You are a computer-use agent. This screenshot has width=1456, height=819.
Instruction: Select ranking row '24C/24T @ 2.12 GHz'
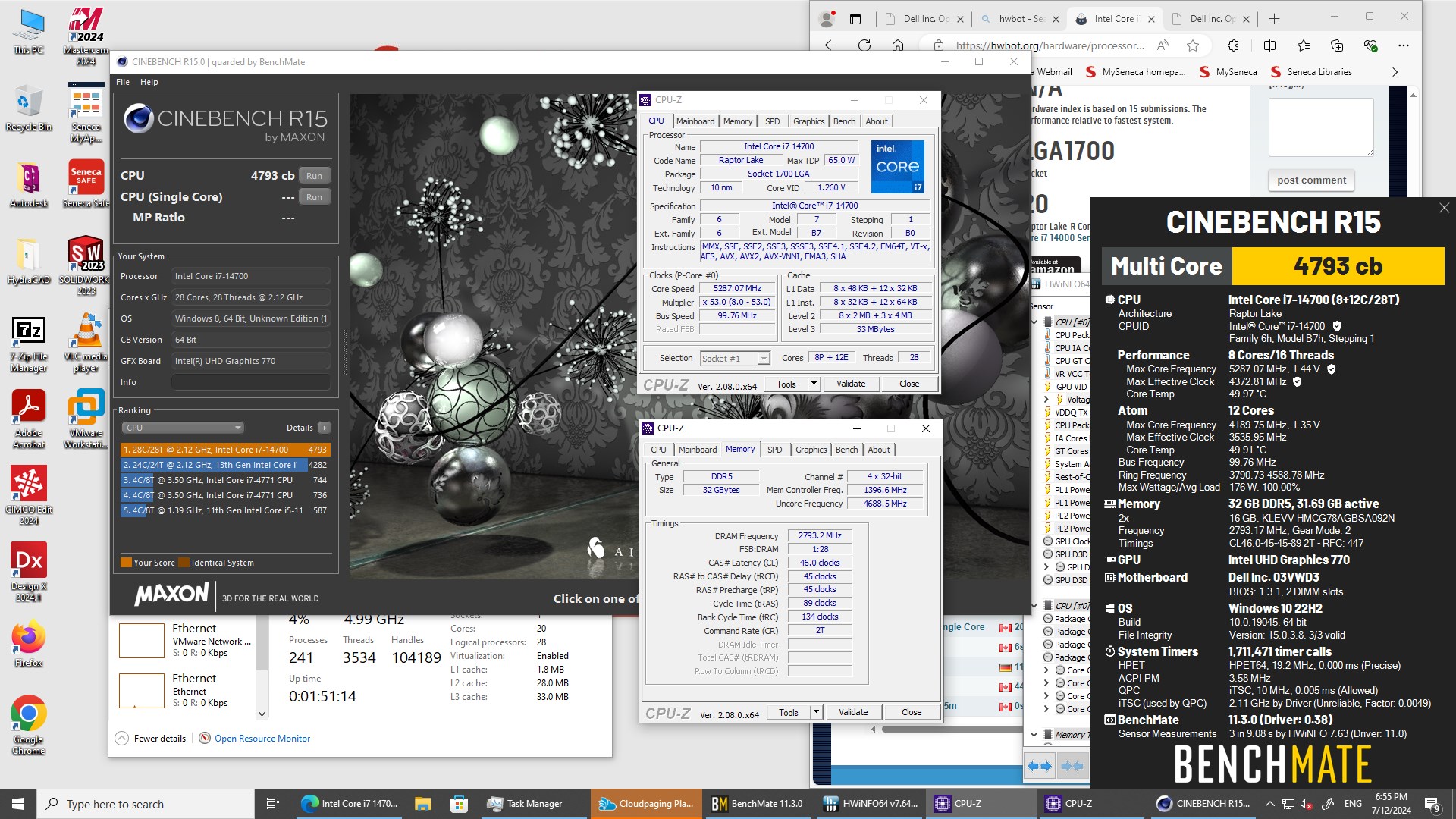pyautogui.click(x=224, y=465)
